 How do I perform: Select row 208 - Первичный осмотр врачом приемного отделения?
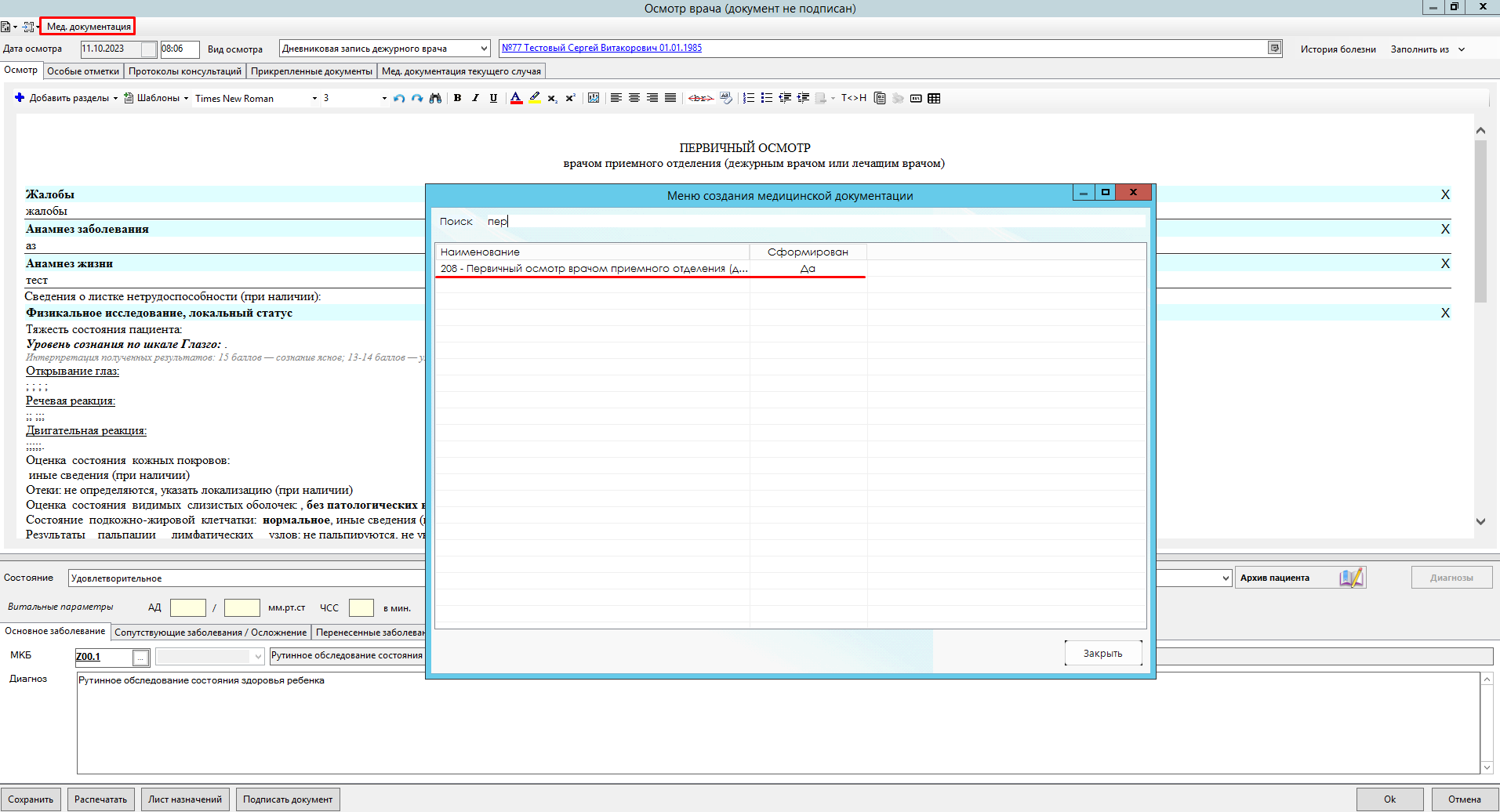click(651, 269)
